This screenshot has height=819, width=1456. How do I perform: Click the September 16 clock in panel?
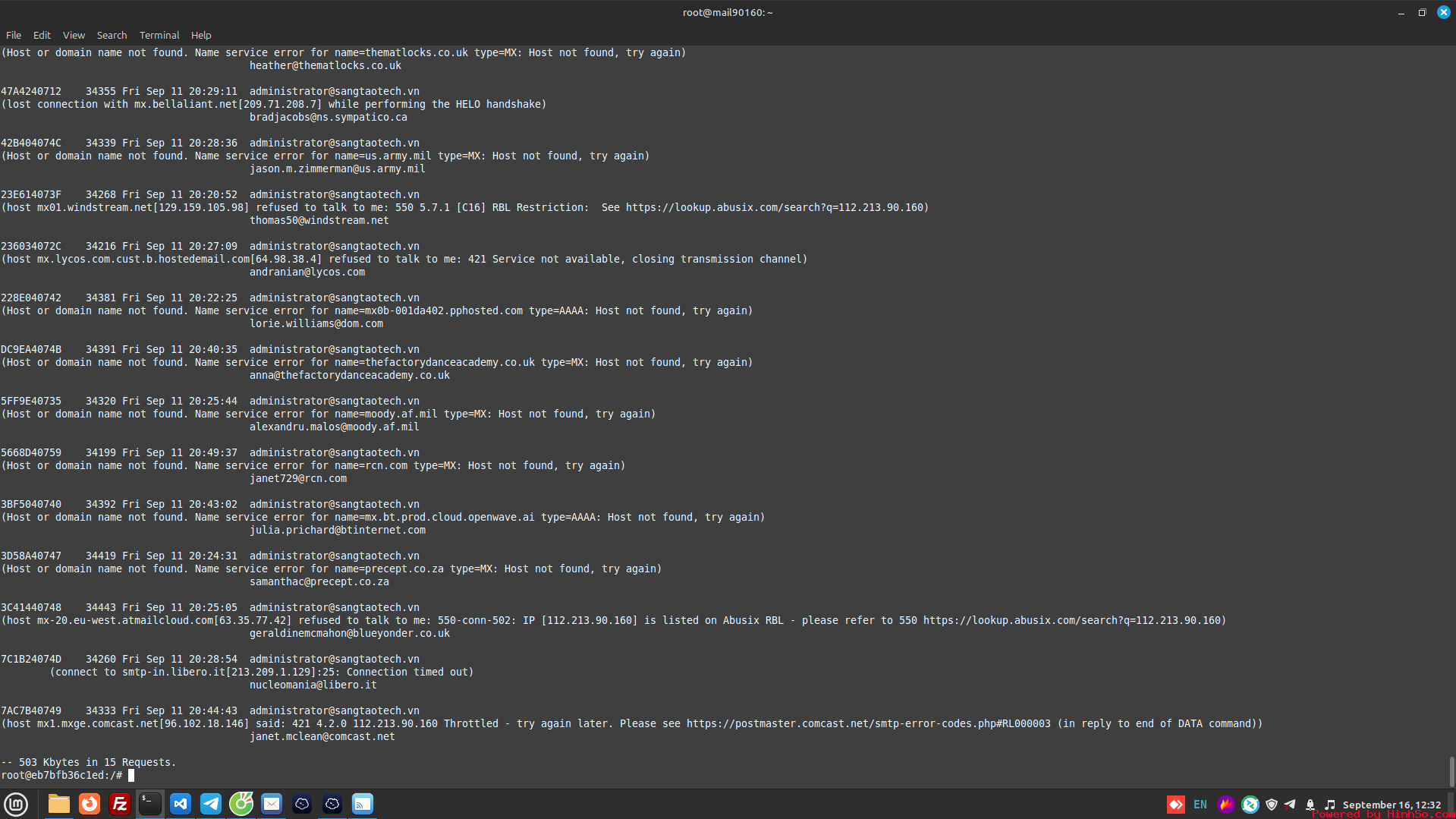pos(1392,805)
